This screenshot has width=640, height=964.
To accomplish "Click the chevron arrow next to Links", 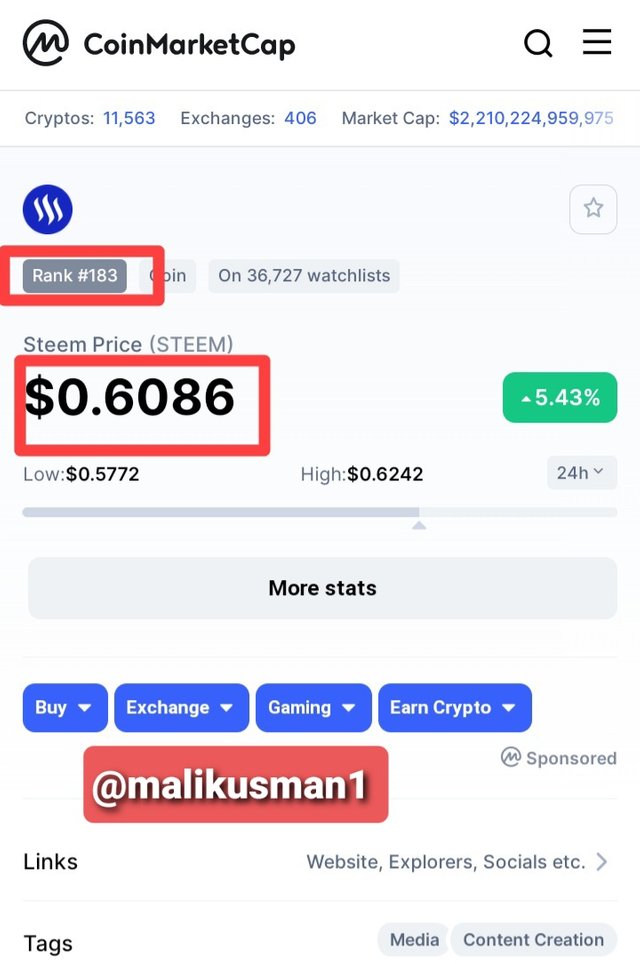I will (x=602, y=861).
